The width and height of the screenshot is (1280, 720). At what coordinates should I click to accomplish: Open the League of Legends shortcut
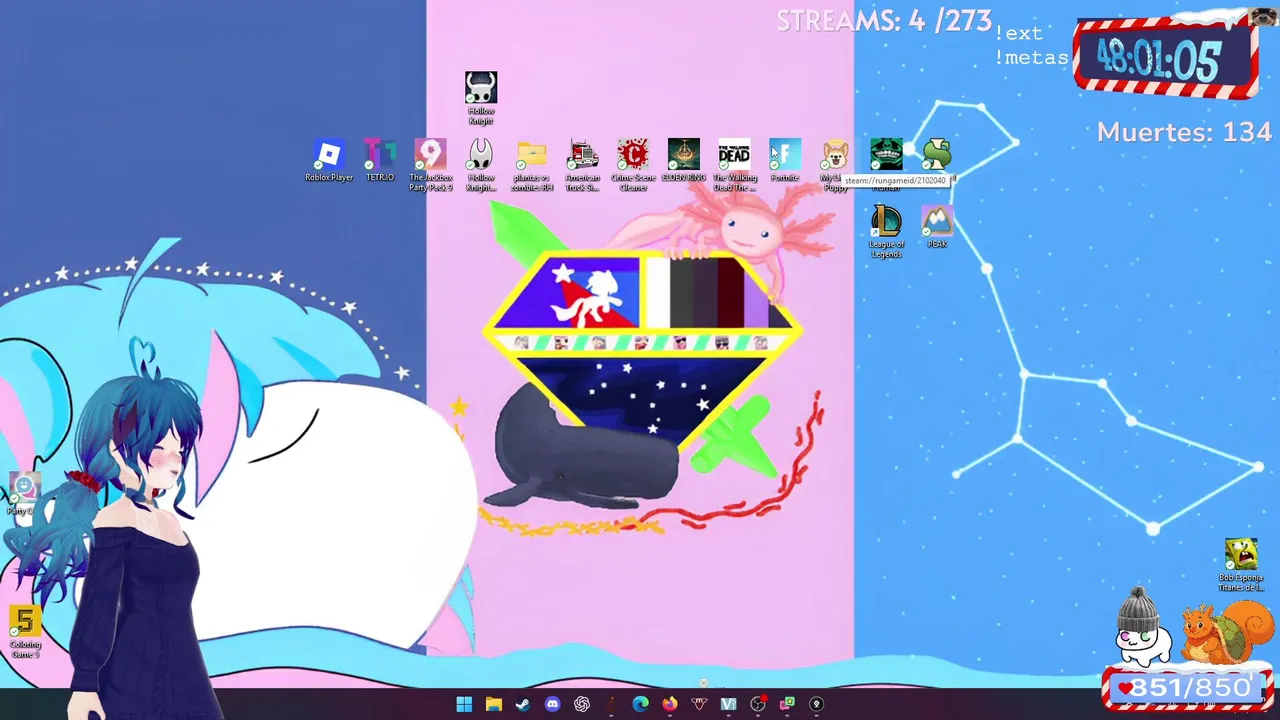click(x=886, y=232)
